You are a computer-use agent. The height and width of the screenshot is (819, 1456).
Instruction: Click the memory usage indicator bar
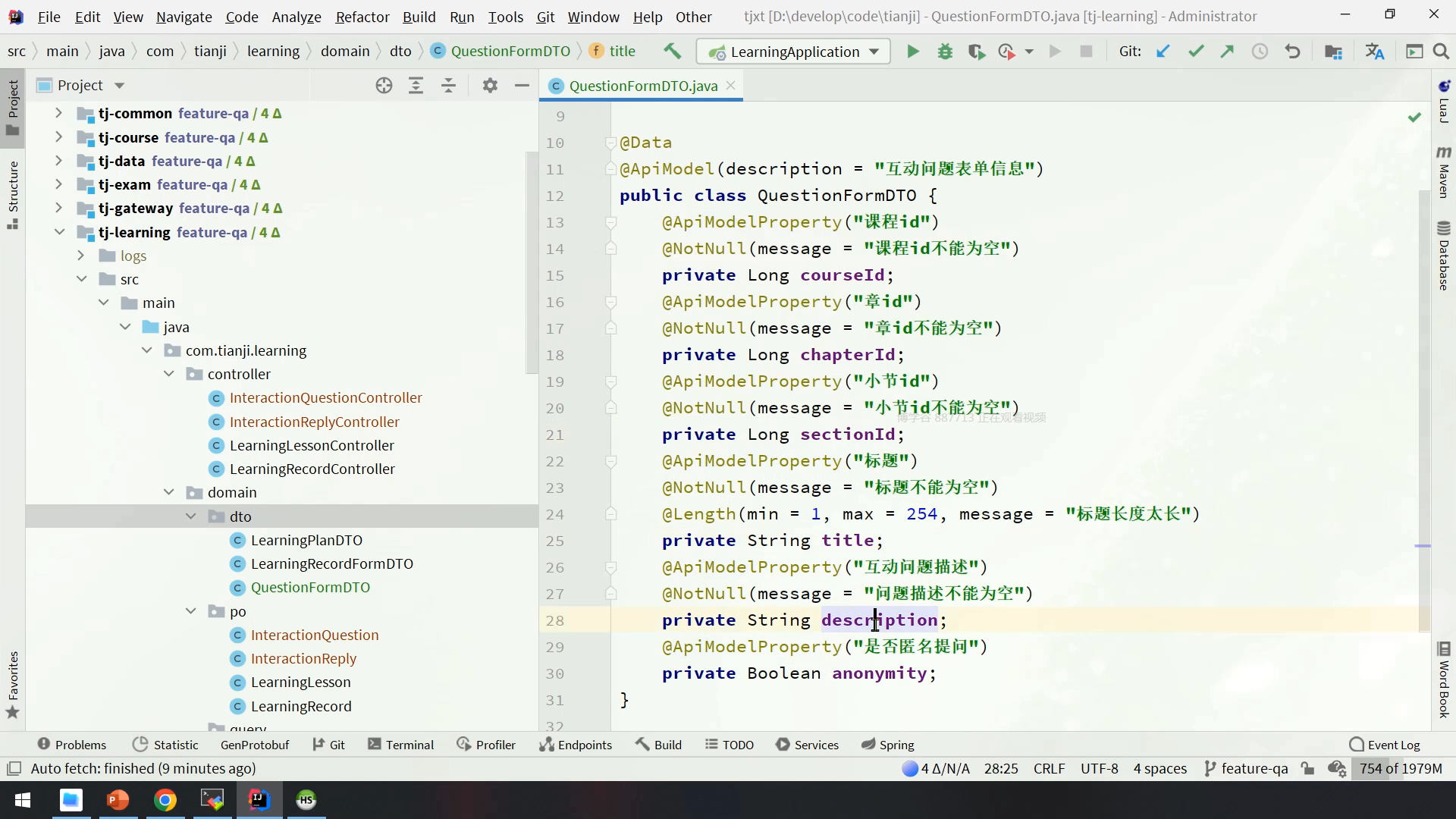click(x=1400, y=768)
